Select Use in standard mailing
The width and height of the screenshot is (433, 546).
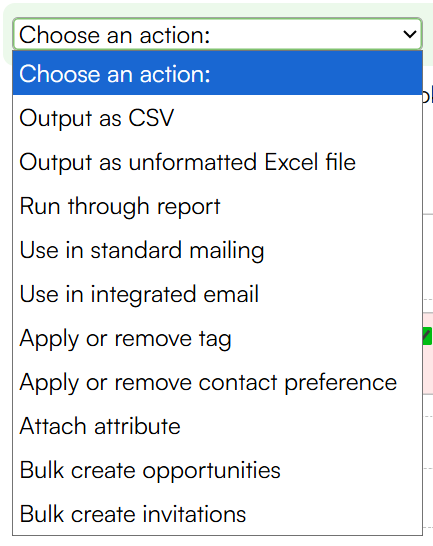(217, 250)
